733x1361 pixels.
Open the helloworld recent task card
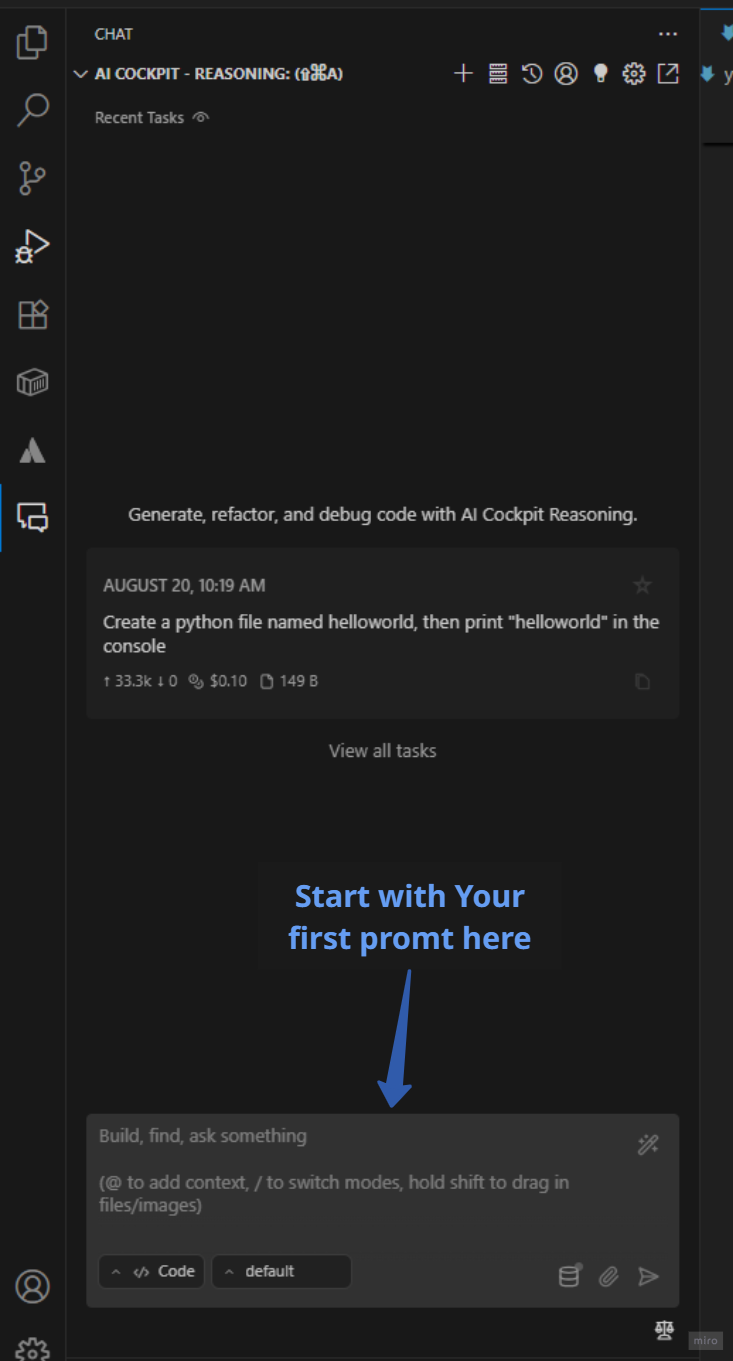[x=381, y=633]
